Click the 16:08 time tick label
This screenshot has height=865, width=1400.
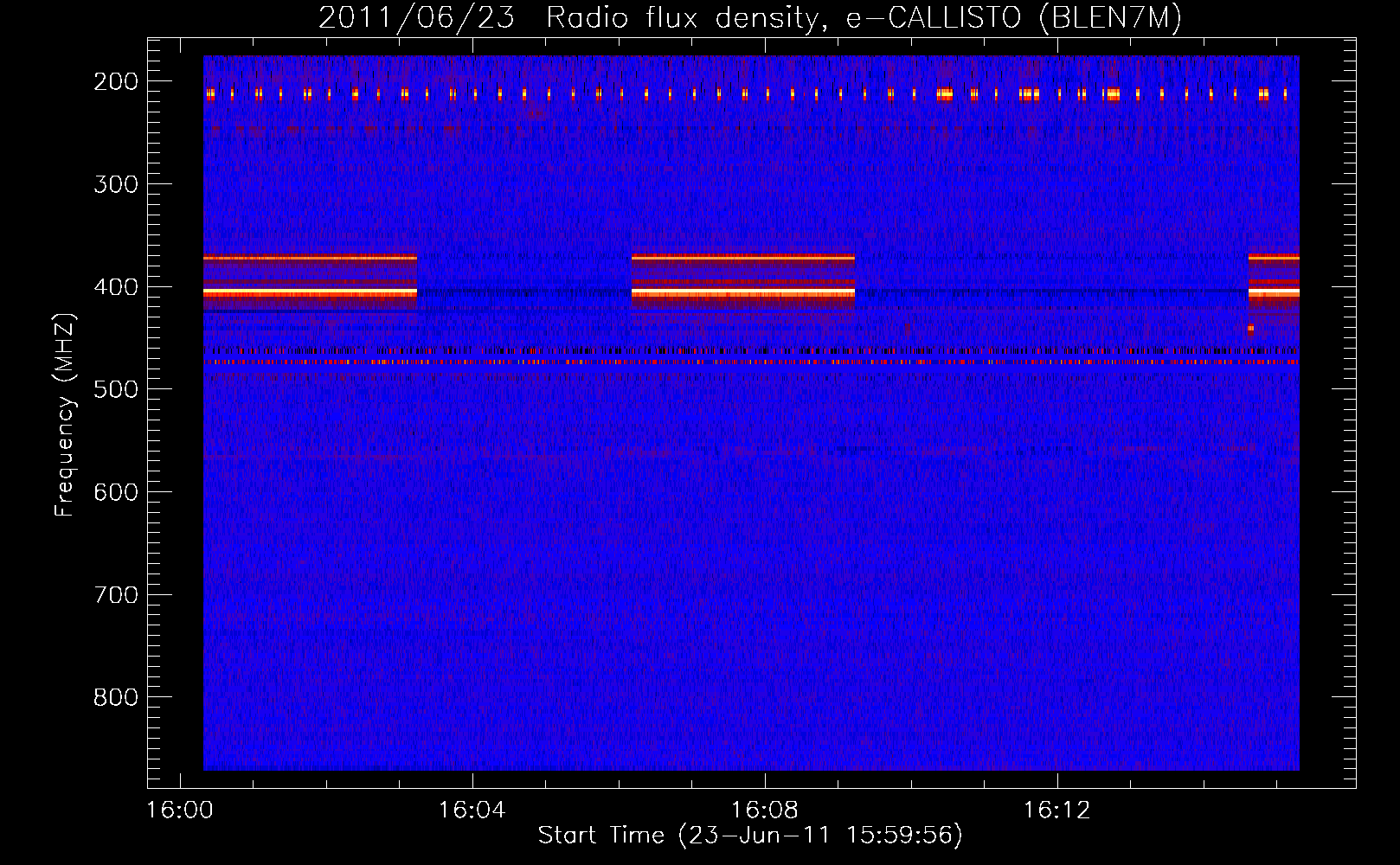click(765, 811)
